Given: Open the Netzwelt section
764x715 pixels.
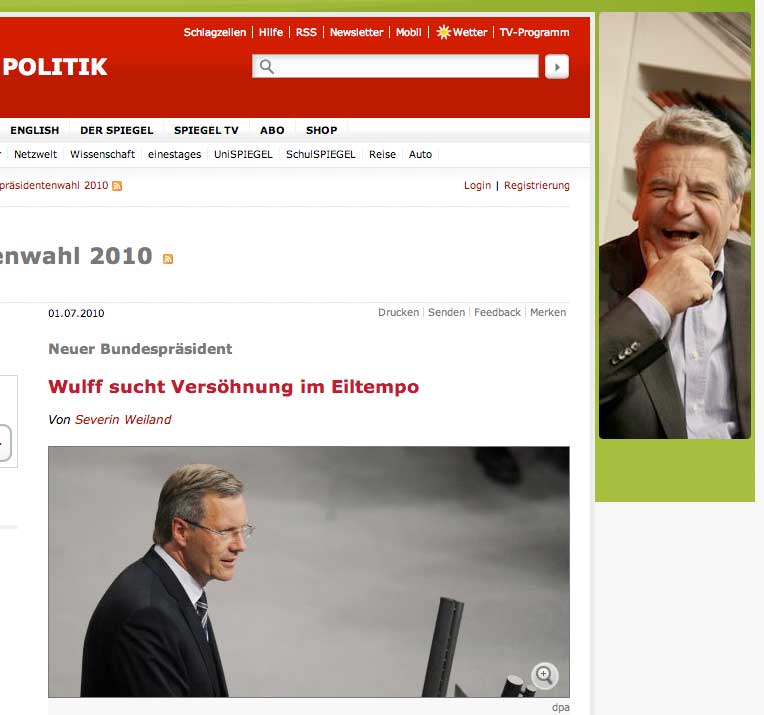Looking at the screenshot, I should [x=35, y=154].
